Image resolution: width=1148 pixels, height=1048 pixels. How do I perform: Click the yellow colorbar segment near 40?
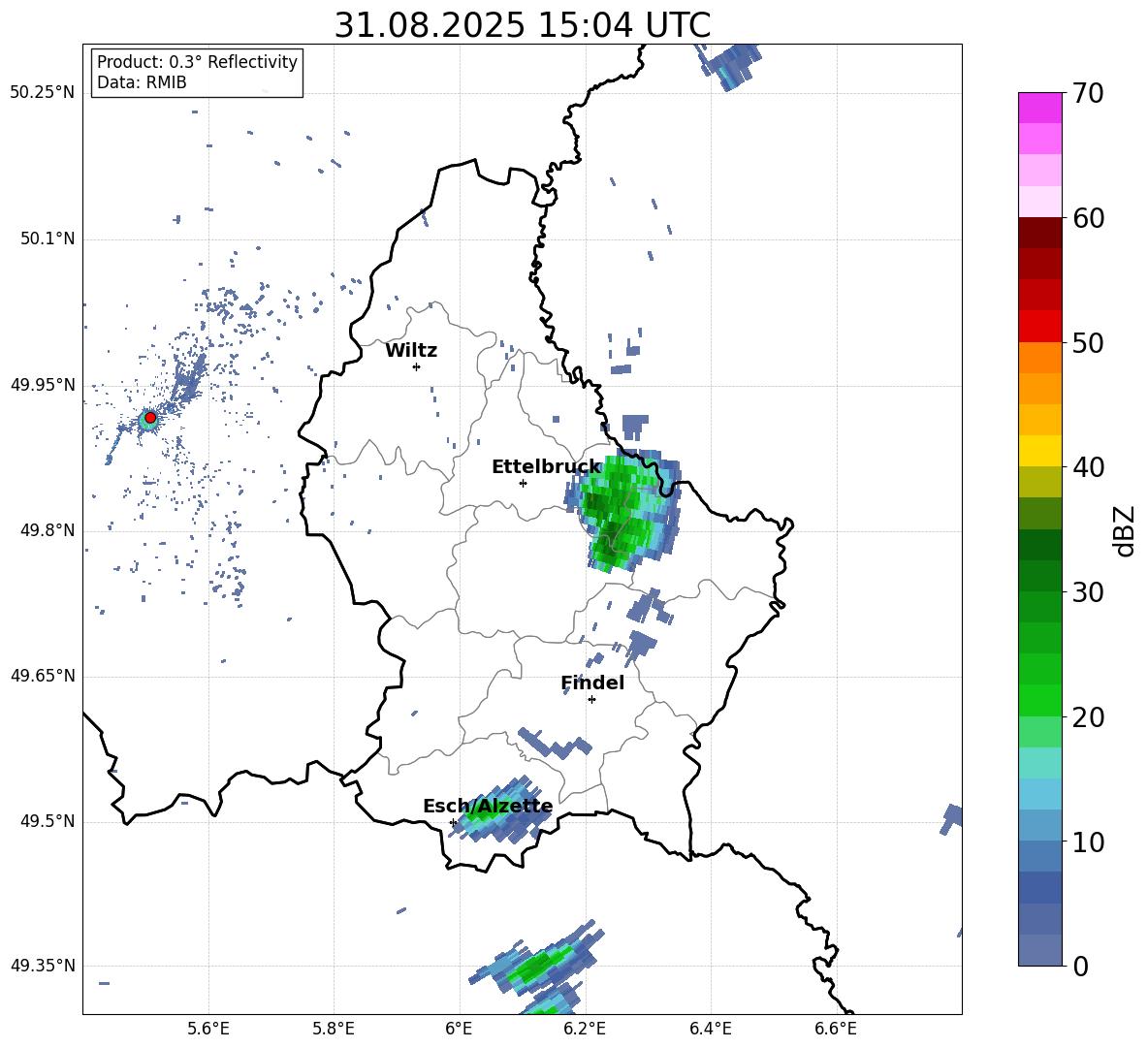1039,451
